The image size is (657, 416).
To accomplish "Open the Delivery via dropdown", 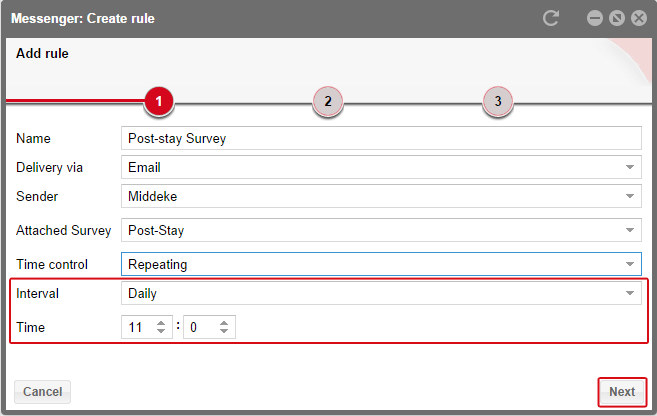I will (x=630, y=167).
